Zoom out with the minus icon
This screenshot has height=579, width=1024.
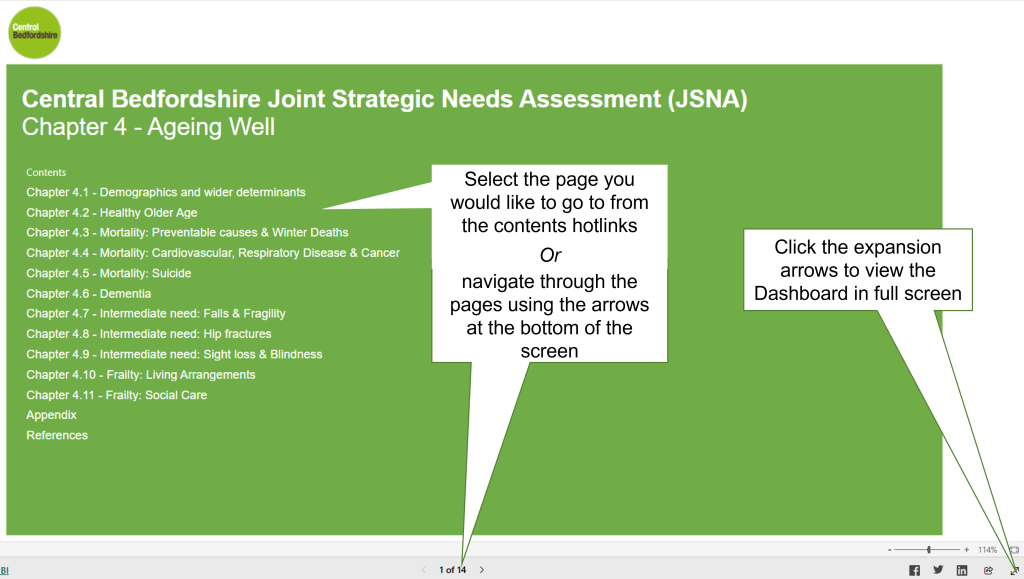[889, 550]
